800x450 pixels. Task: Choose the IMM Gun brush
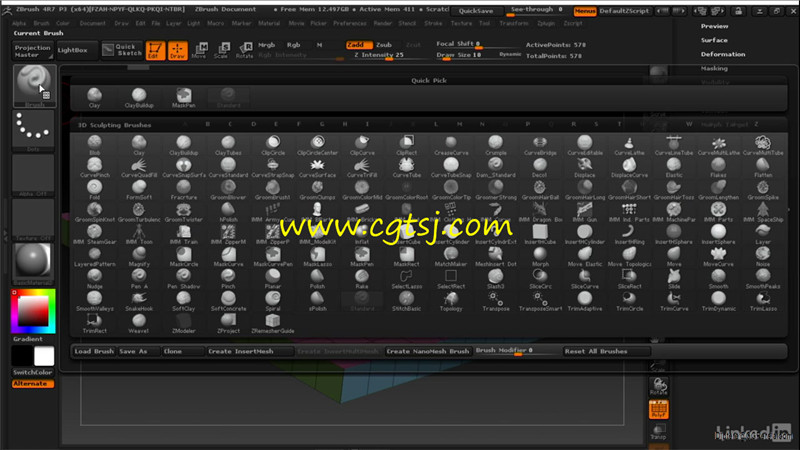click(585, 212)
